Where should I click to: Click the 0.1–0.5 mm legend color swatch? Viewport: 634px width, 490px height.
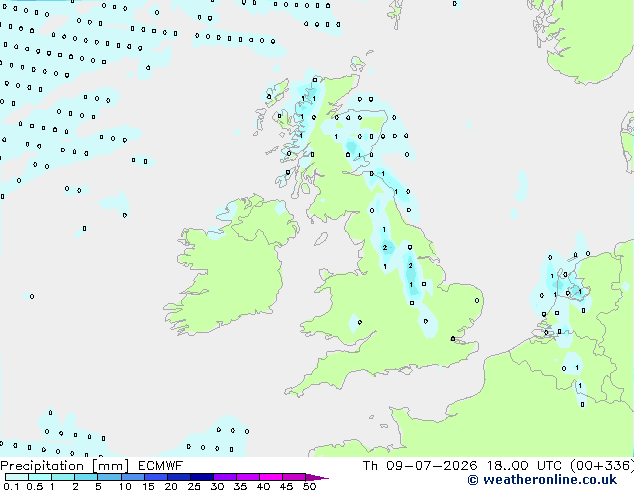[x=17, y=477]
